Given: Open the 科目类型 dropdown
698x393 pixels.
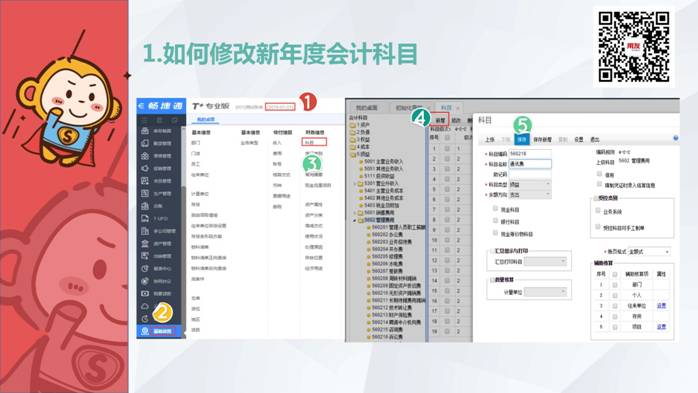Looking at the screenshot, I should [x=530, y=184].
